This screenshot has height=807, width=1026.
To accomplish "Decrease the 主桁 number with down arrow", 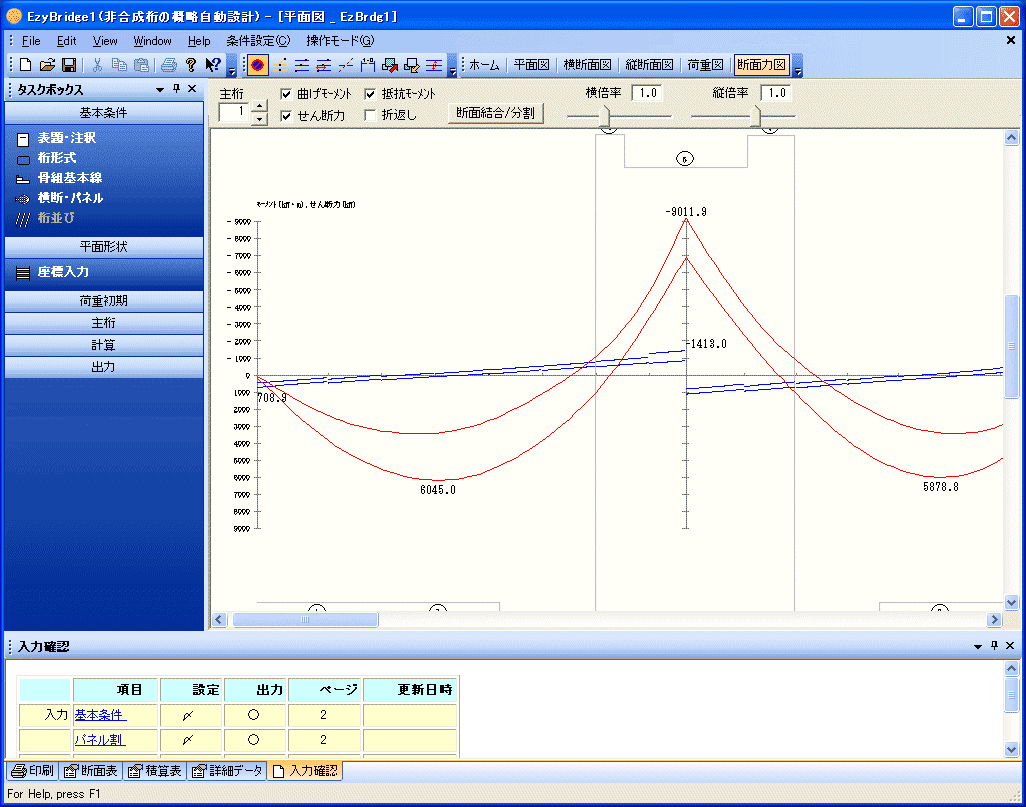I will click(x=260, y=118).
